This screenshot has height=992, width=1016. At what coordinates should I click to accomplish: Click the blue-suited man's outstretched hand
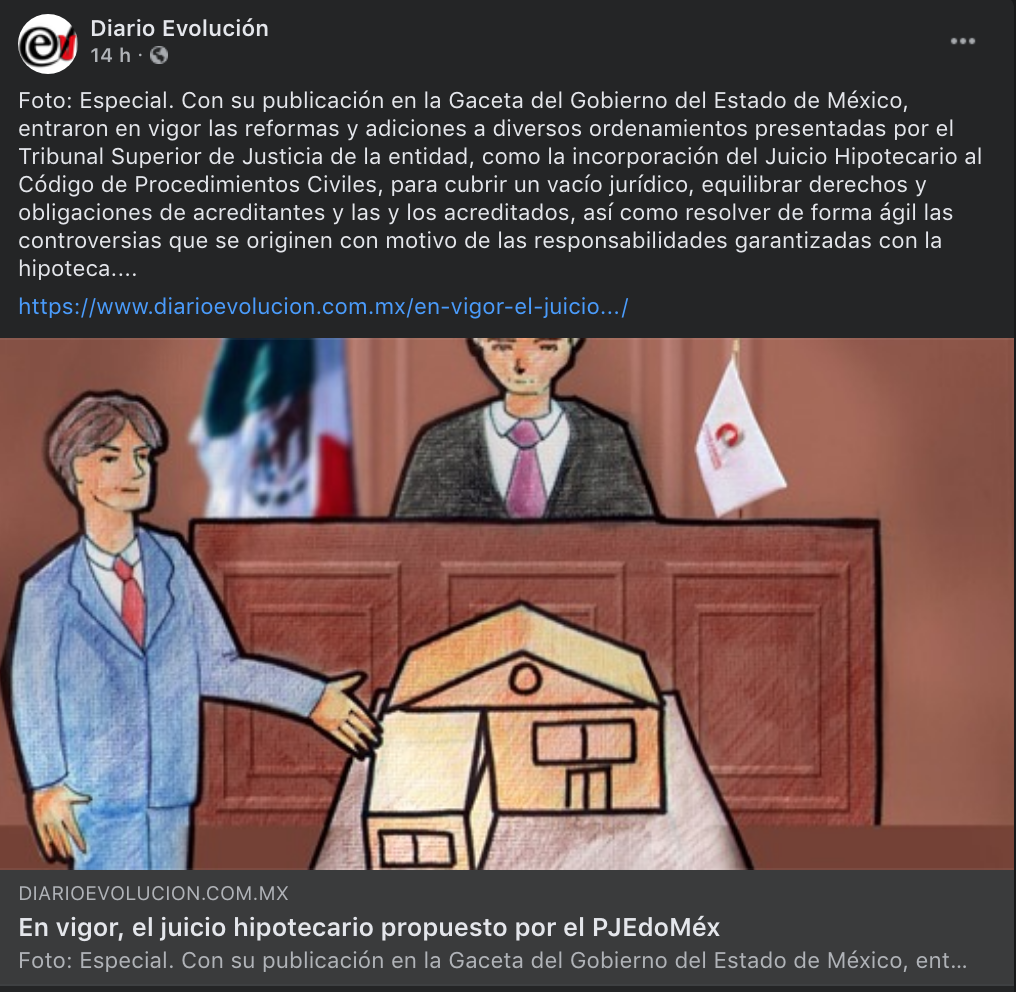coord(345,713)
